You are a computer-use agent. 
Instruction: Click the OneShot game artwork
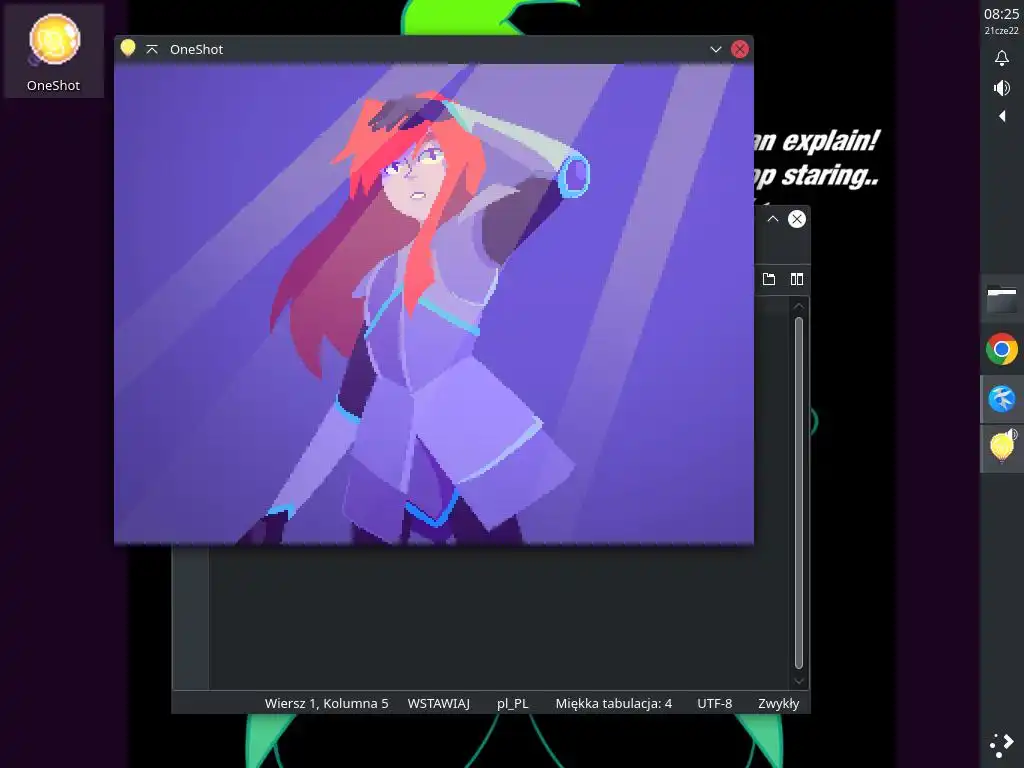(434, 304)
